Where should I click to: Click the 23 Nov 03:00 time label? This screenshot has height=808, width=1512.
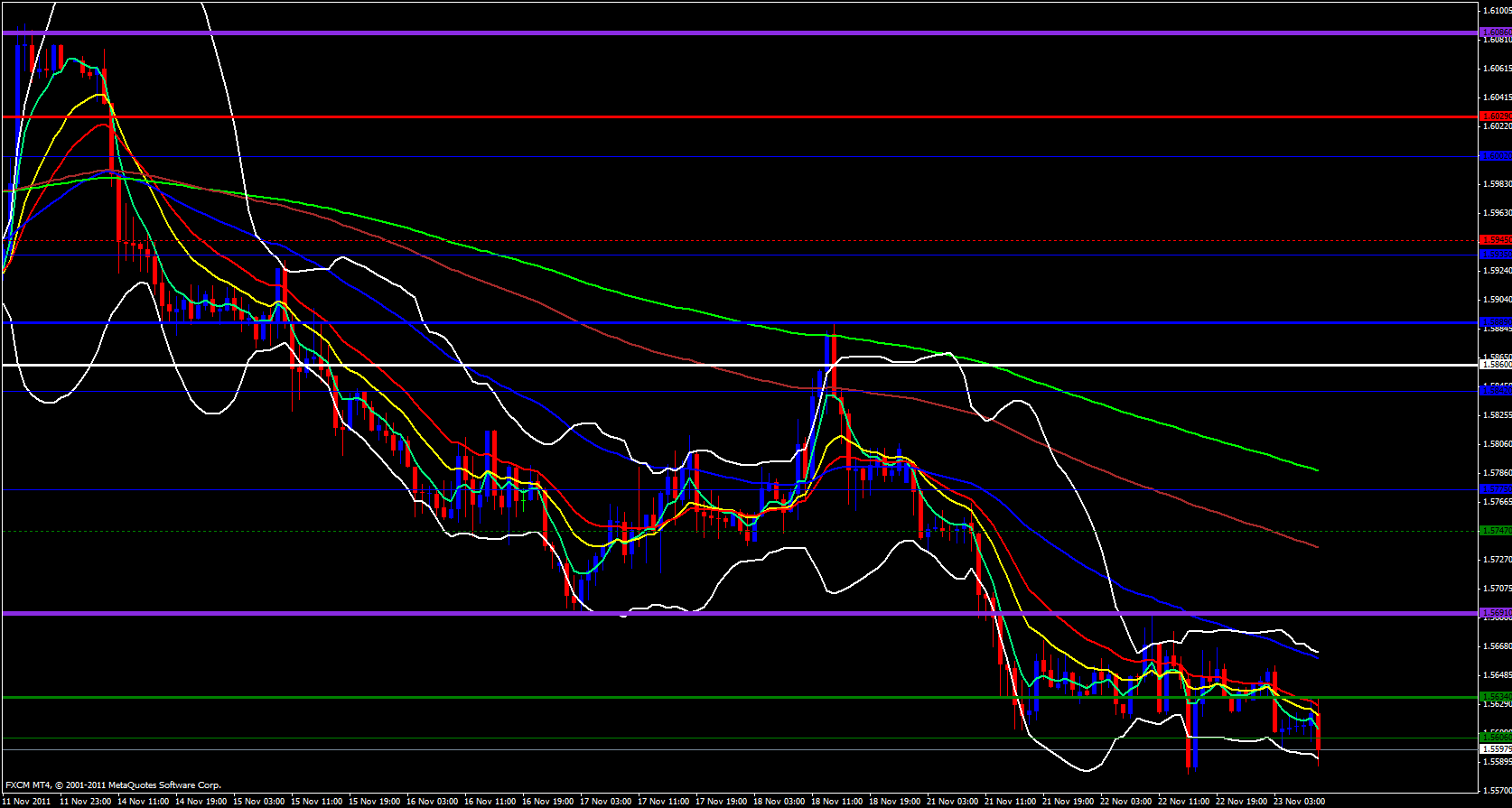pyautogui.click(x=1298, y=801)
